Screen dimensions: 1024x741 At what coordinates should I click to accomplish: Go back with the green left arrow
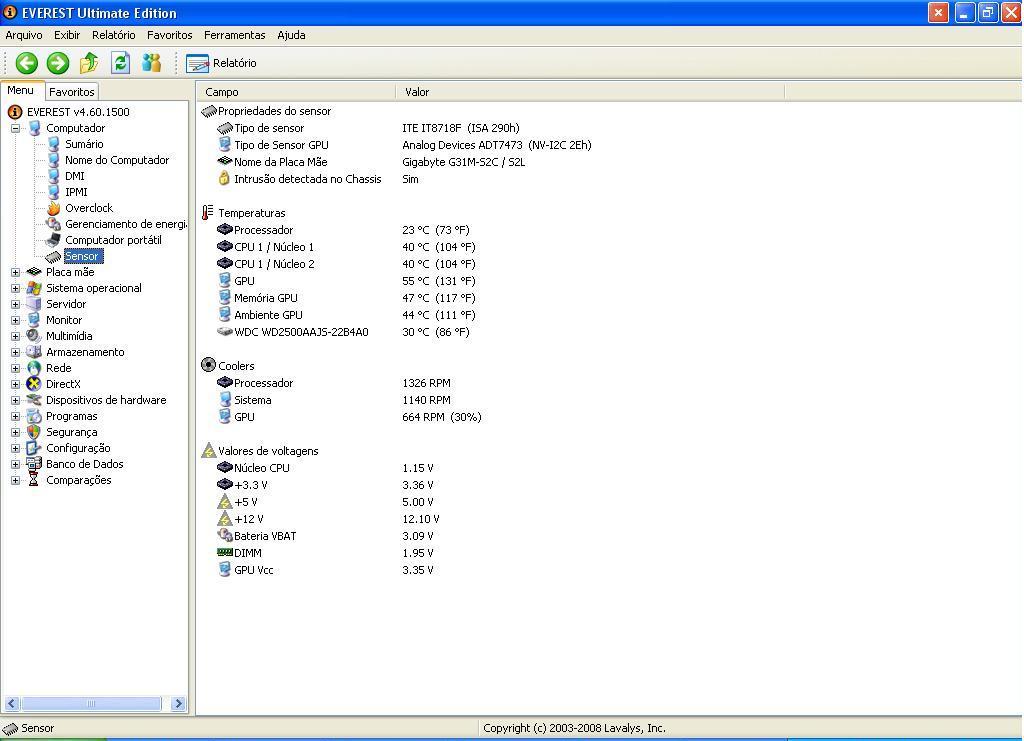(x=27, y=63)
